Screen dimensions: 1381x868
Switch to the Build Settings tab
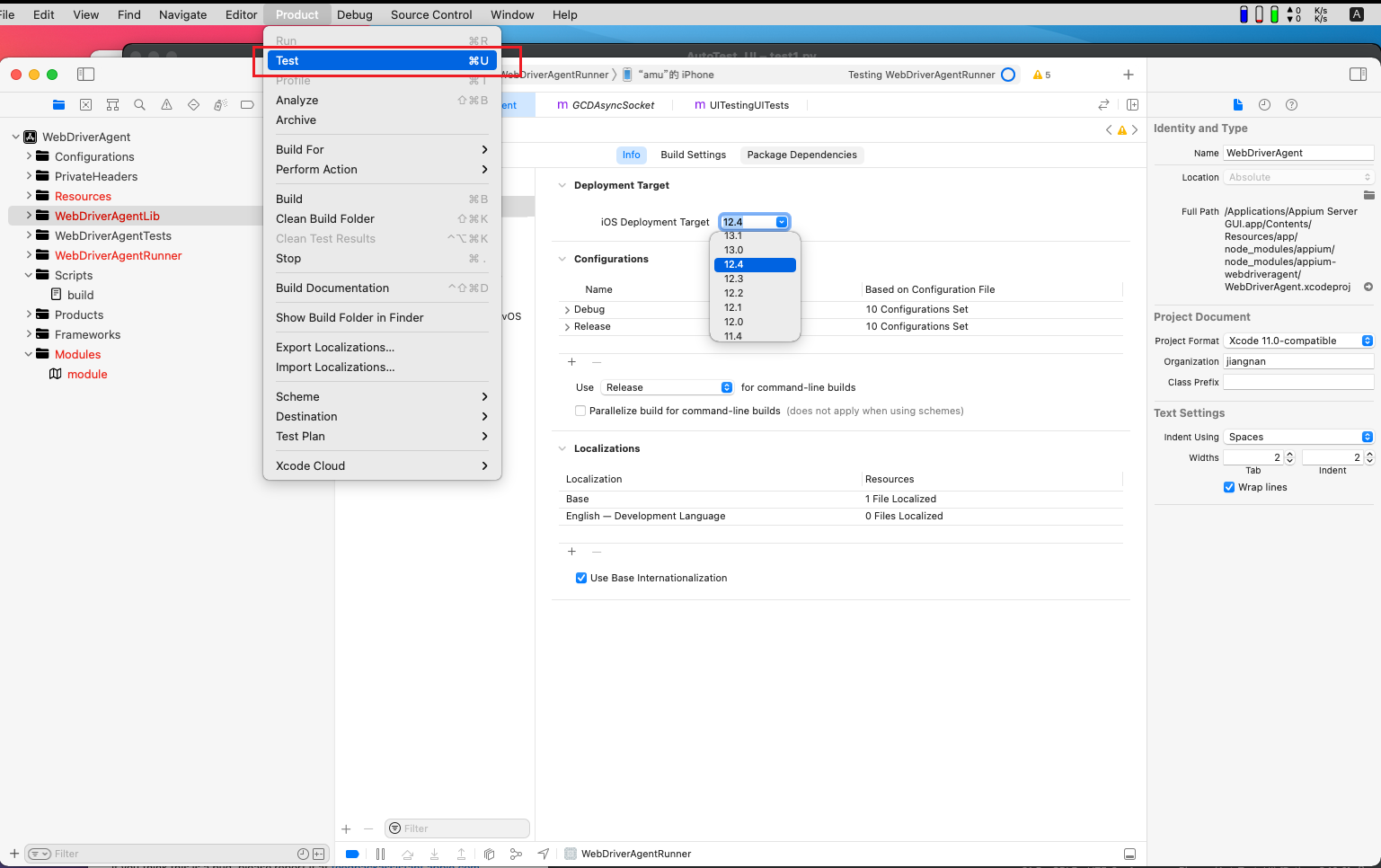point(693,155)
